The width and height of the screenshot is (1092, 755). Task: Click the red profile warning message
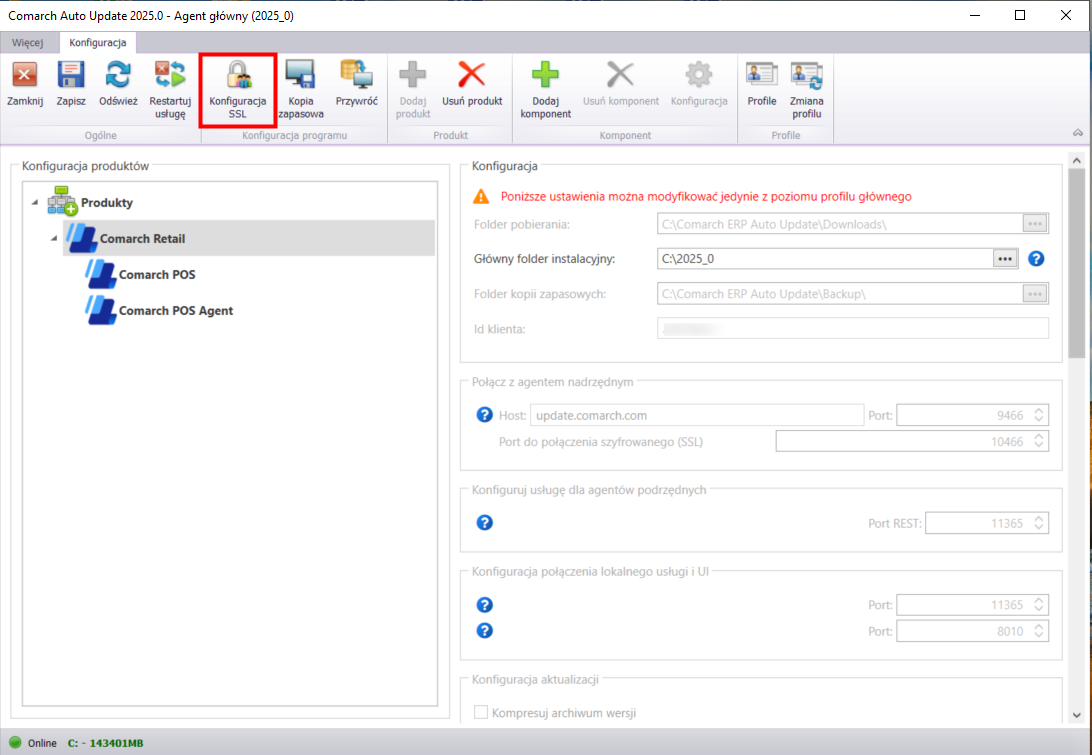(x=705, y=196)
